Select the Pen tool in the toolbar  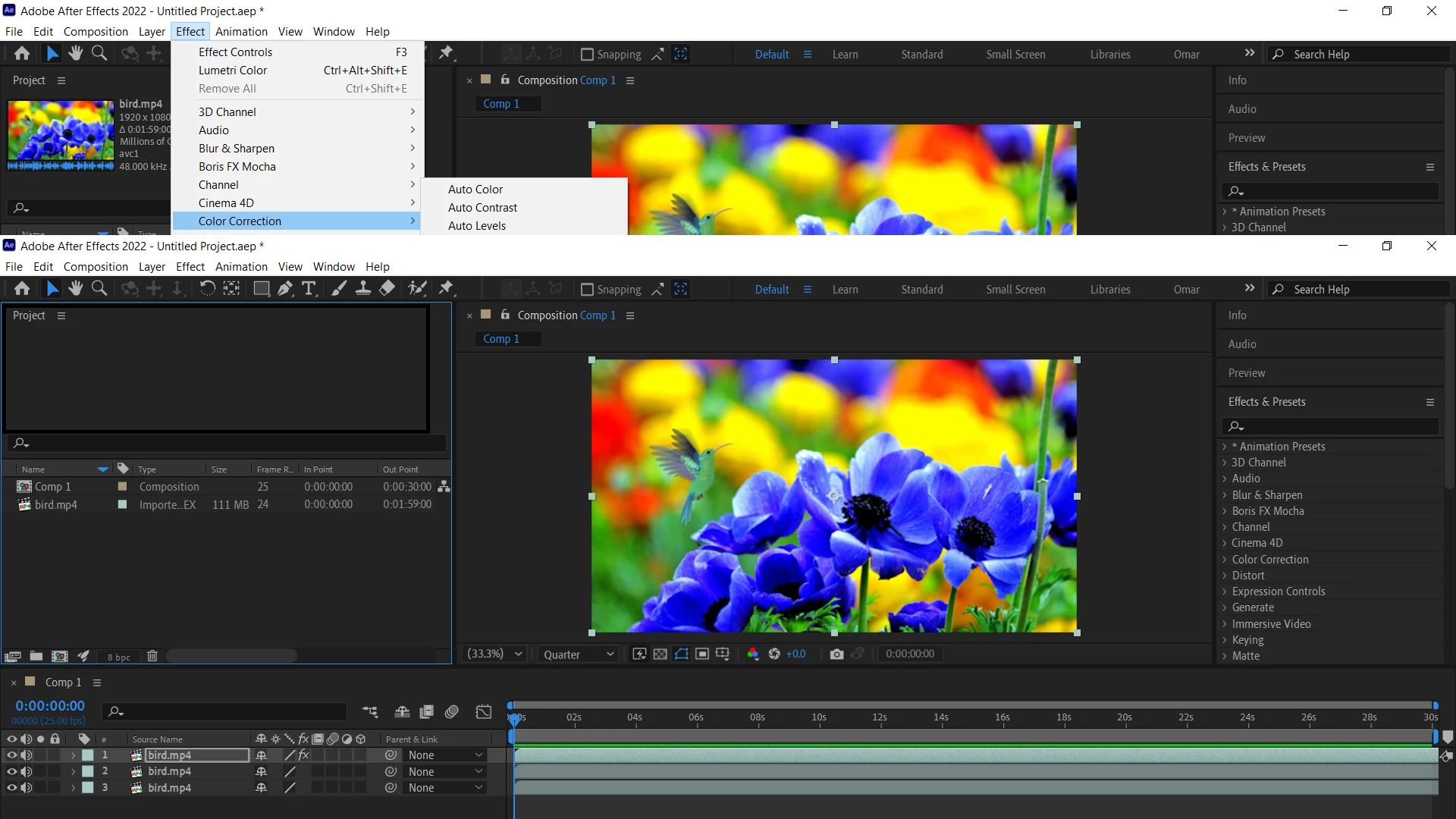click(285, 288)
